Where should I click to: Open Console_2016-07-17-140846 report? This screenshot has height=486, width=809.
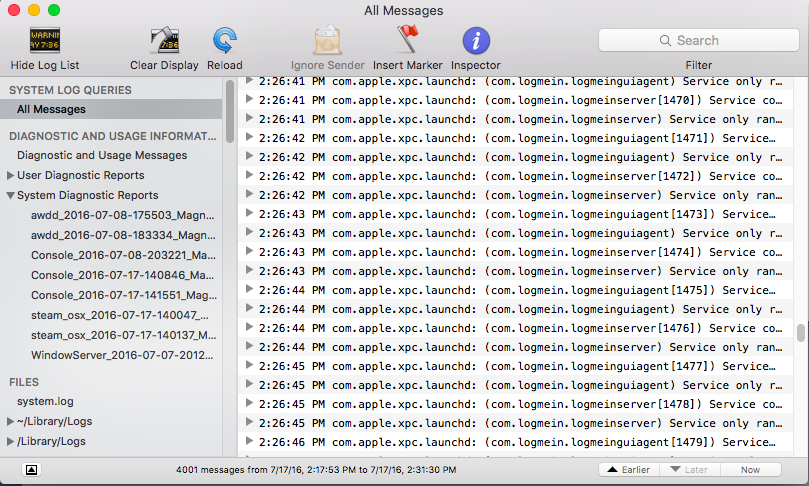[x=122, y=276]
